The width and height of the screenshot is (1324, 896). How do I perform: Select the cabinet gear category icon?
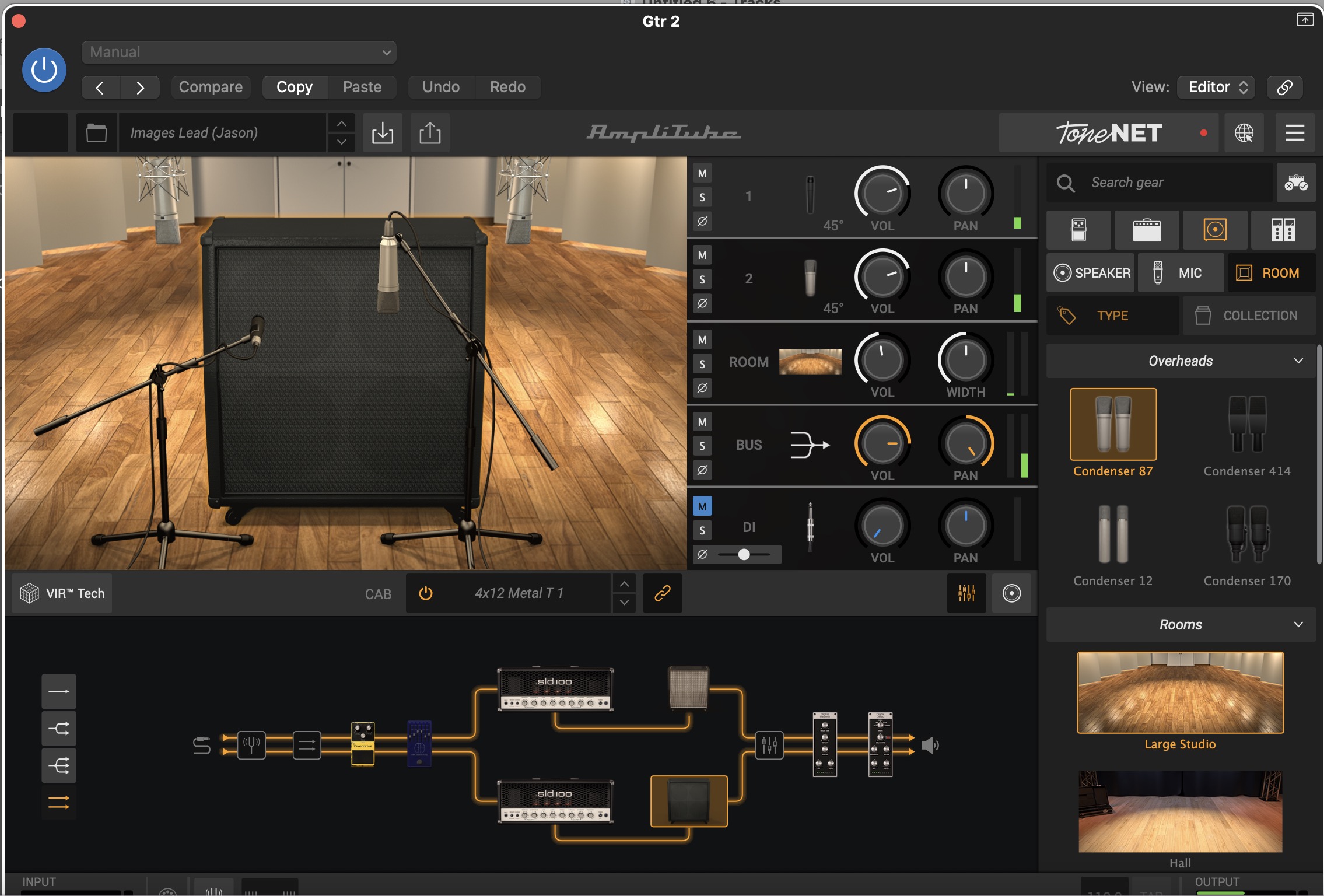1215,230
